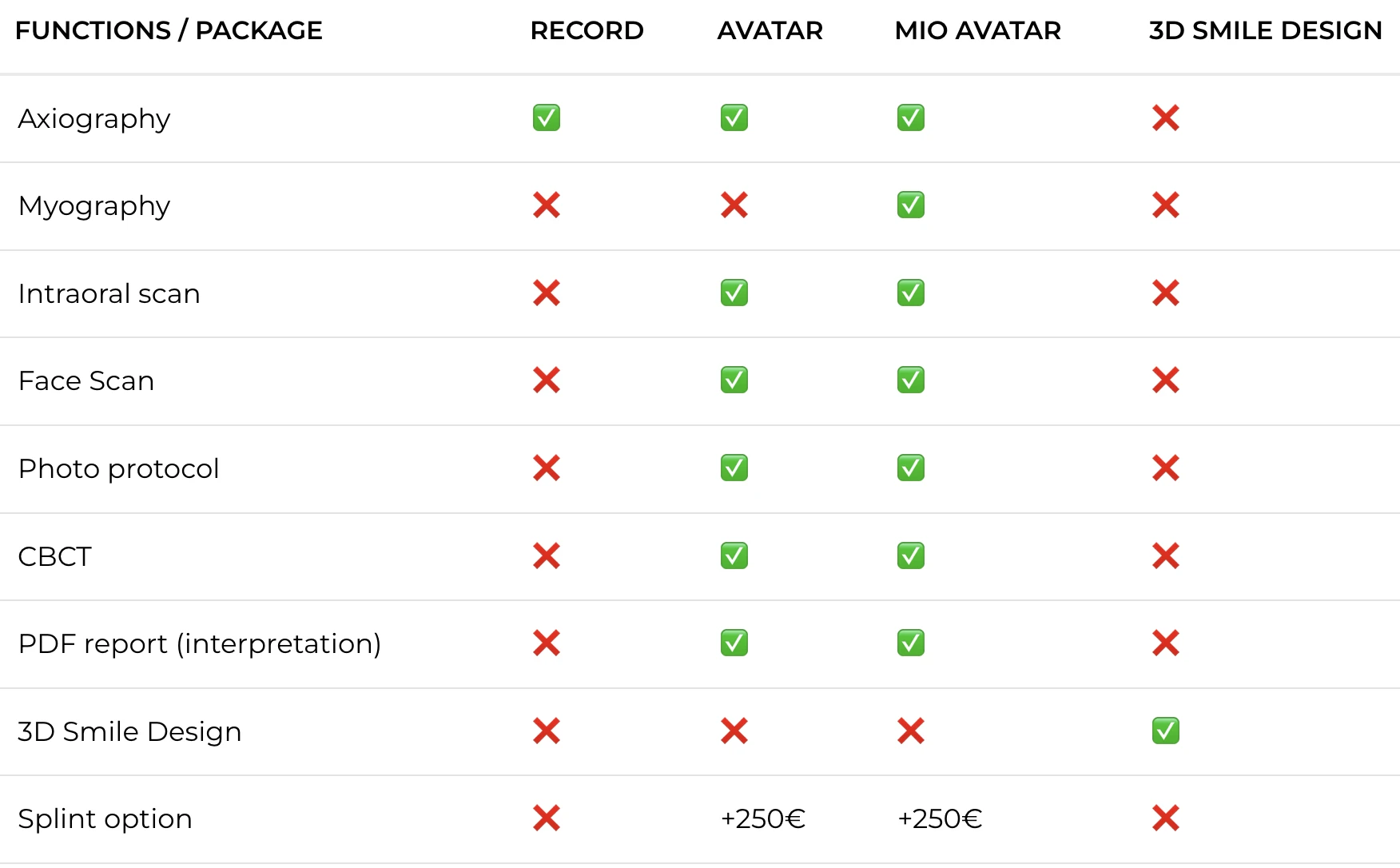Click Photo protocol checkmark under MIO AVATAR
Image resolution: width=1400 pixels, height=868 pixels.
click(x=910, y=468)
